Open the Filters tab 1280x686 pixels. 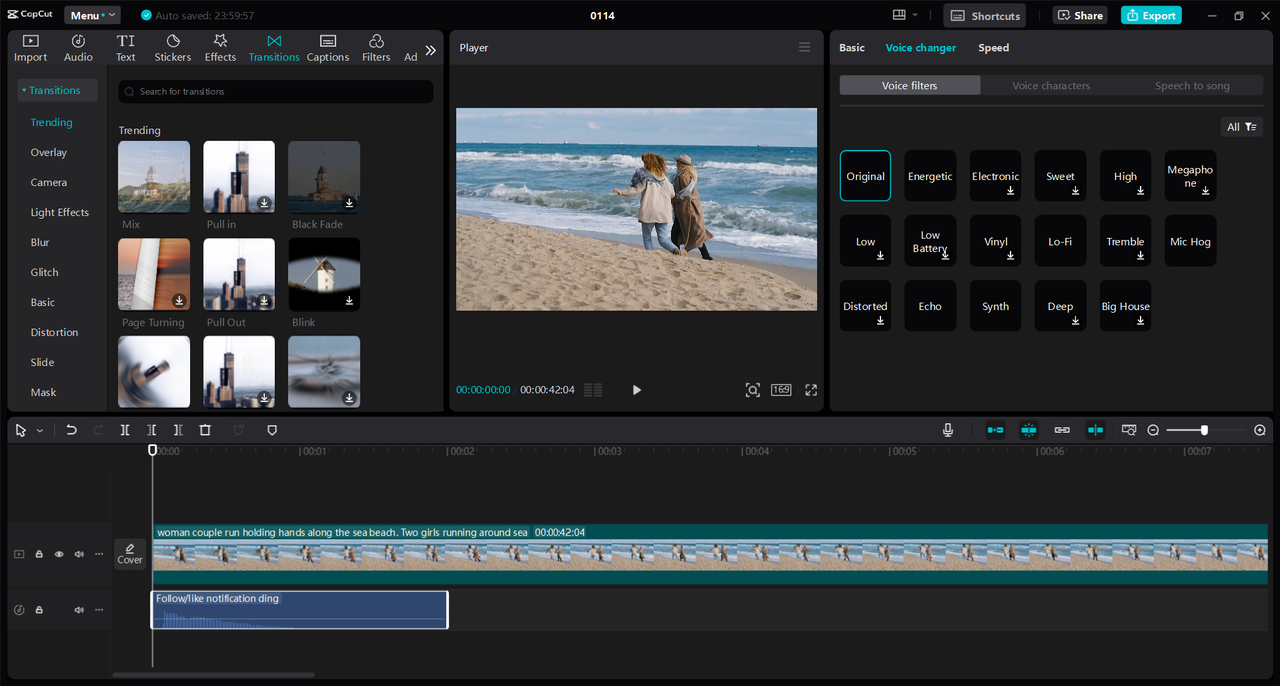(x=376, y=48)
